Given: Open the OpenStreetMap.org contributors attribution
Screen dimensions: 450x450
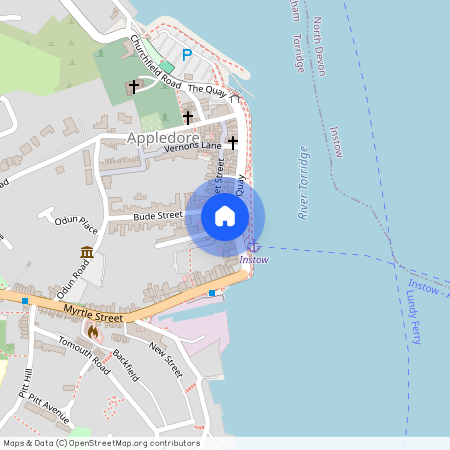Looking at the screenshot, I should click(x=134, y=443).
